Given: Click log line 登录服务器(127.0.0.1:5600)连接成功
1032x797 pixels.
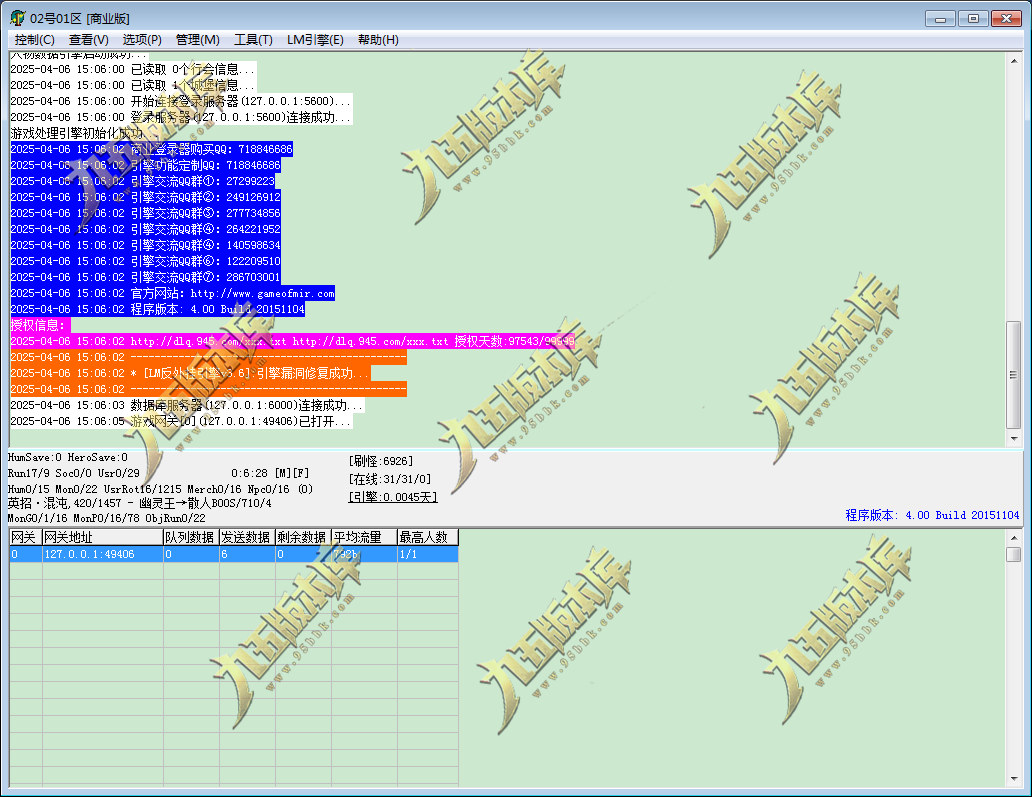Looking at the screenshot, I should tap(182, 117).
